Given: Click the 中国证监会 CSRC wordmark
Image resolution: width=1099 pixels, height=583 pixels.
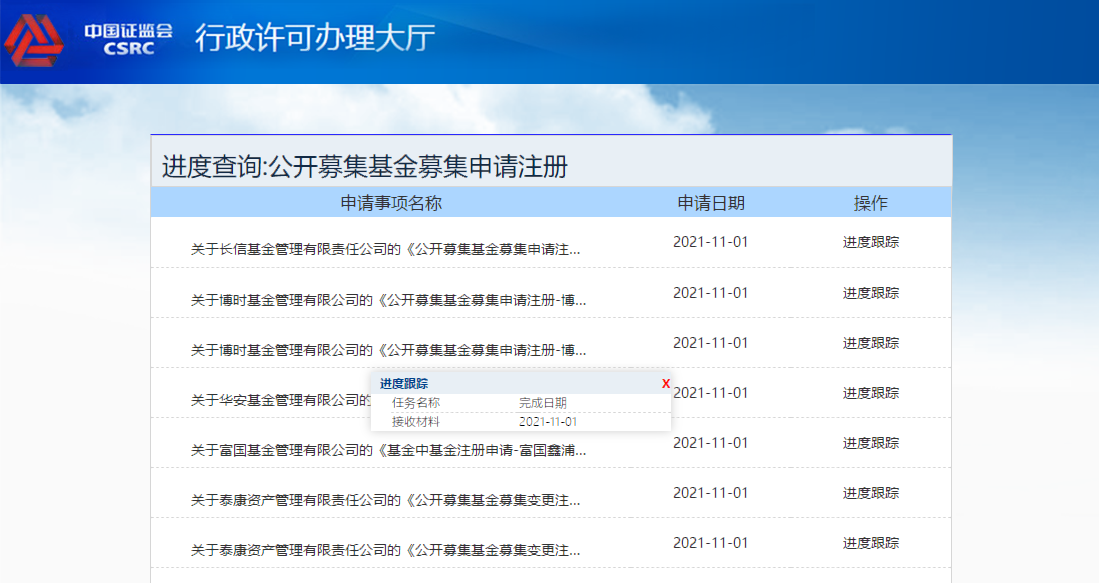Looking at the screenshot, I should [x=128, y=39].
